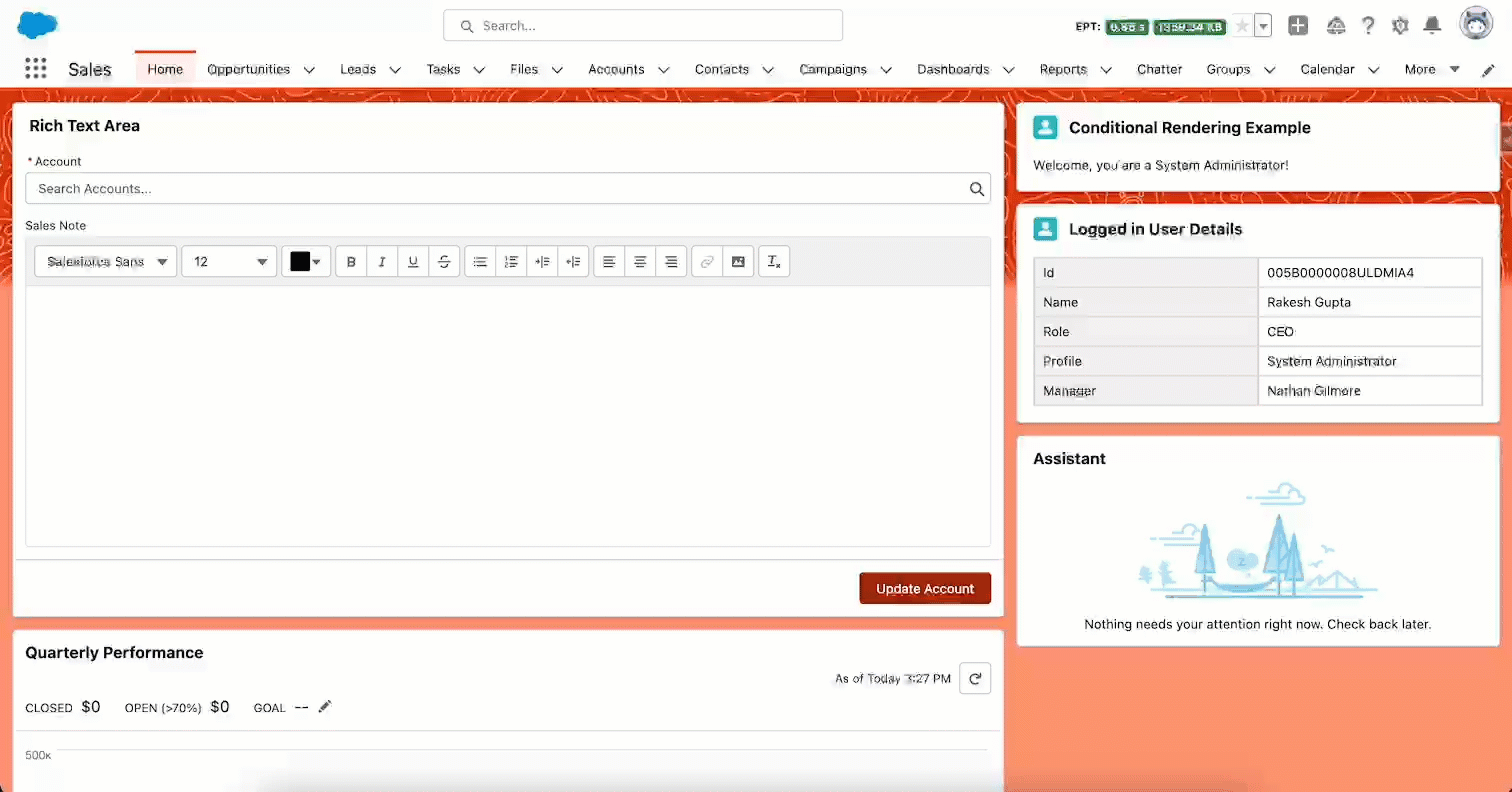The width and height of the screenshot is (1512, 792).
Task: Apply strikethrough formatting to the note text
Action: (444, 261)
